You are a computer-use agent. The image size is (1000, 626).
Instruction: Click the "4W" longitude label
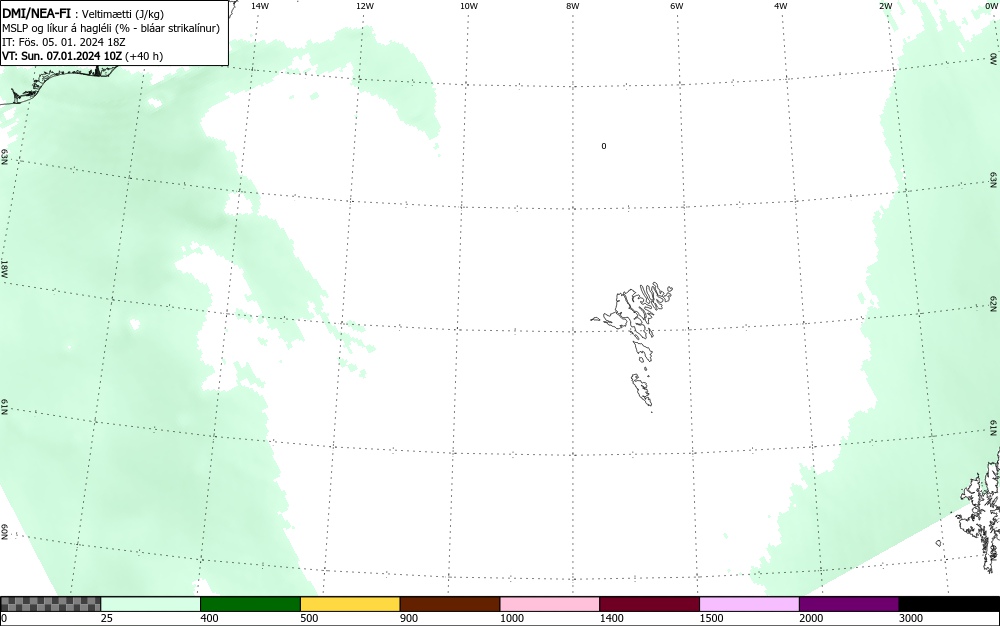pos(781,6)
